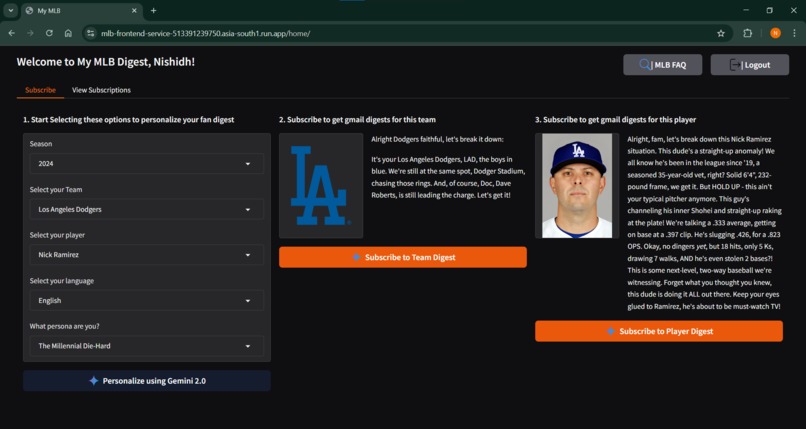This screenshot has height=429, width=806.
Task: Click the browser forward arrow
Action: 30,33
